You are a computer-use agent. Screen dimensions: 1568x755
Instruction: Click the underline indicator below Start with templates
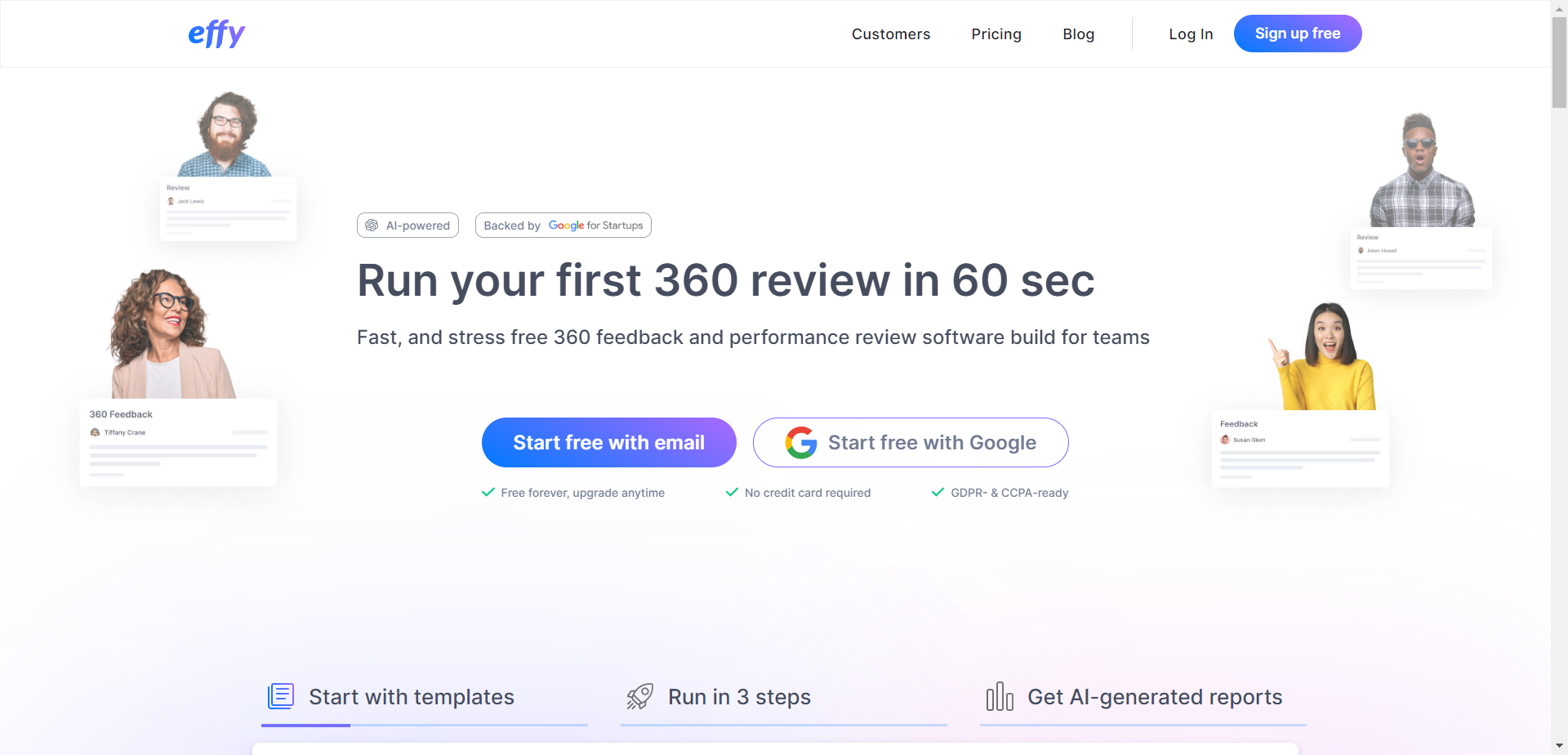tap(305, 726)
